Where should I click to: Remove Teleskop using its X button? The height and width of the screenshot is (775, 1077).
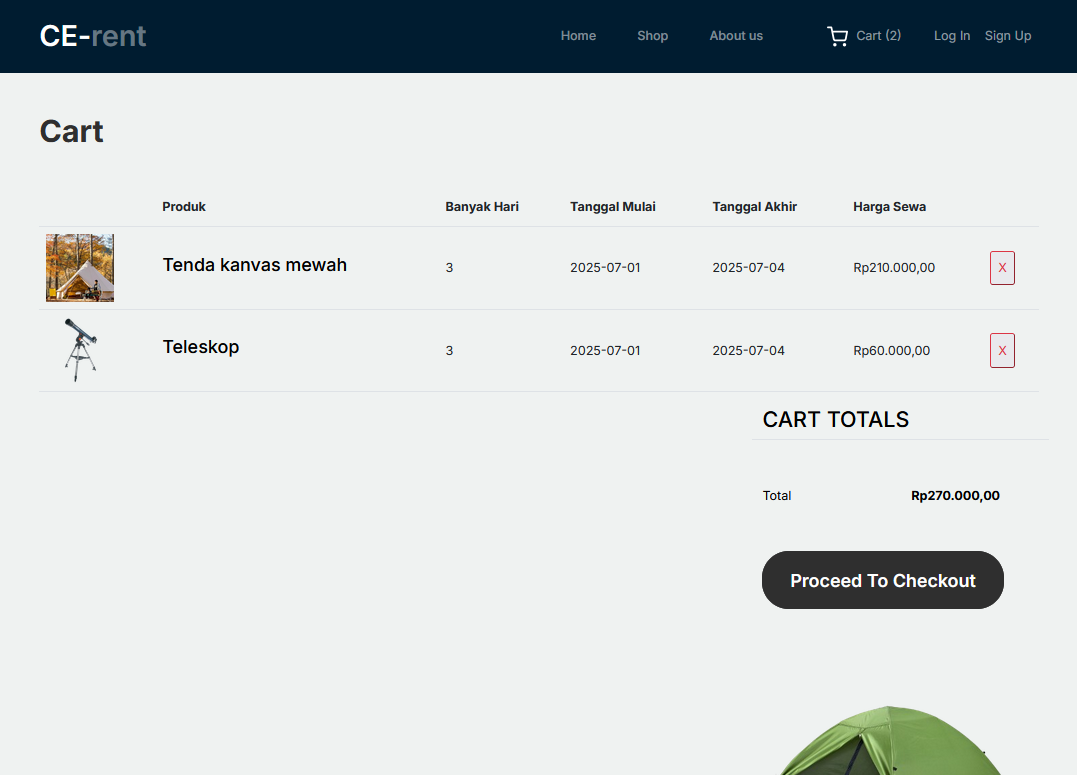(x=1002, y=350)
